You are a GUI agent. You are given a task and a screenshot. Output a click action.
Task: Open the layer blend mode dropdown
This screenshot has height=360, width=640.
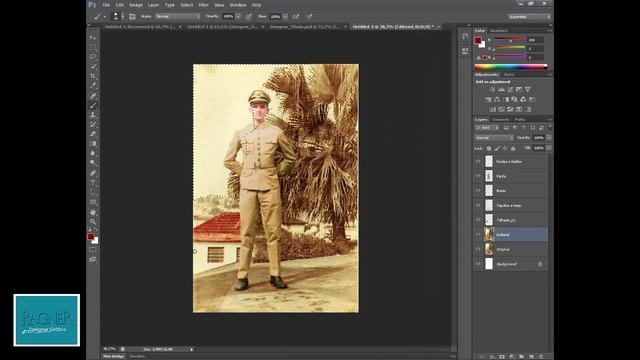coord(494,138)
